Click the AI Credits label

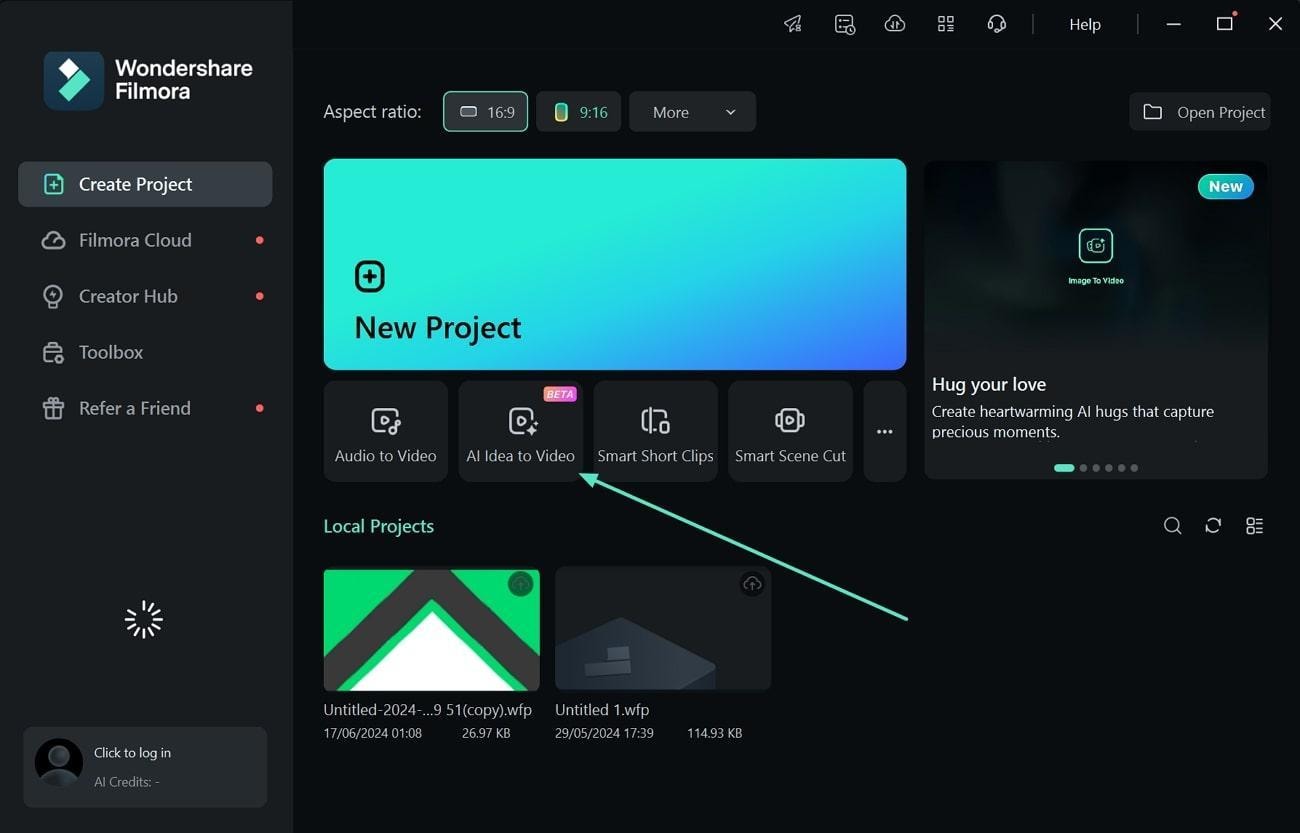tap(127, 782)
